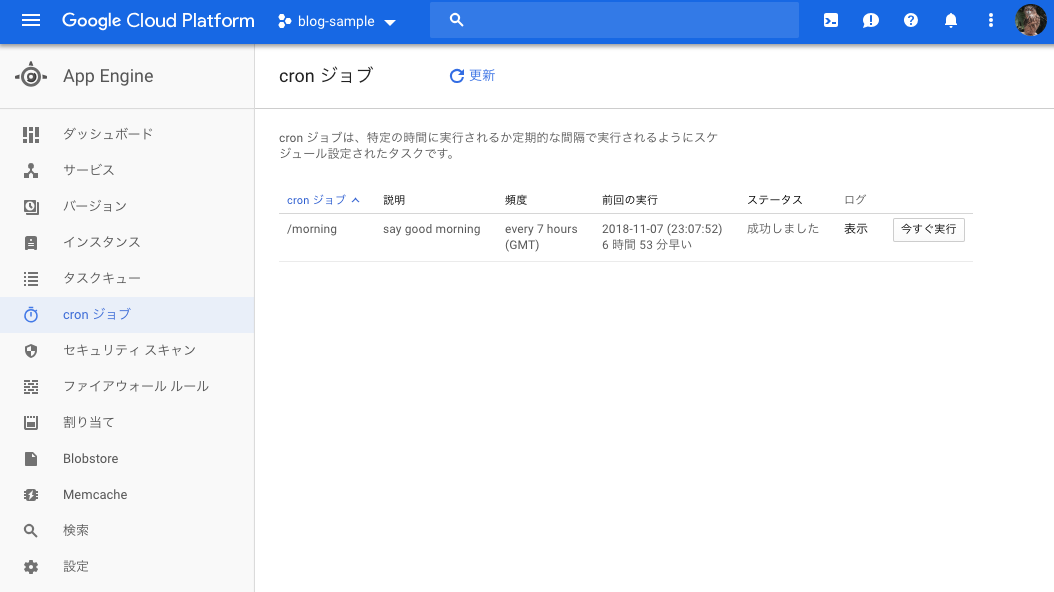This screenshot has height=592, width=1054.
Task: Click the バージョン versions icon
Action: click(31, 207)
